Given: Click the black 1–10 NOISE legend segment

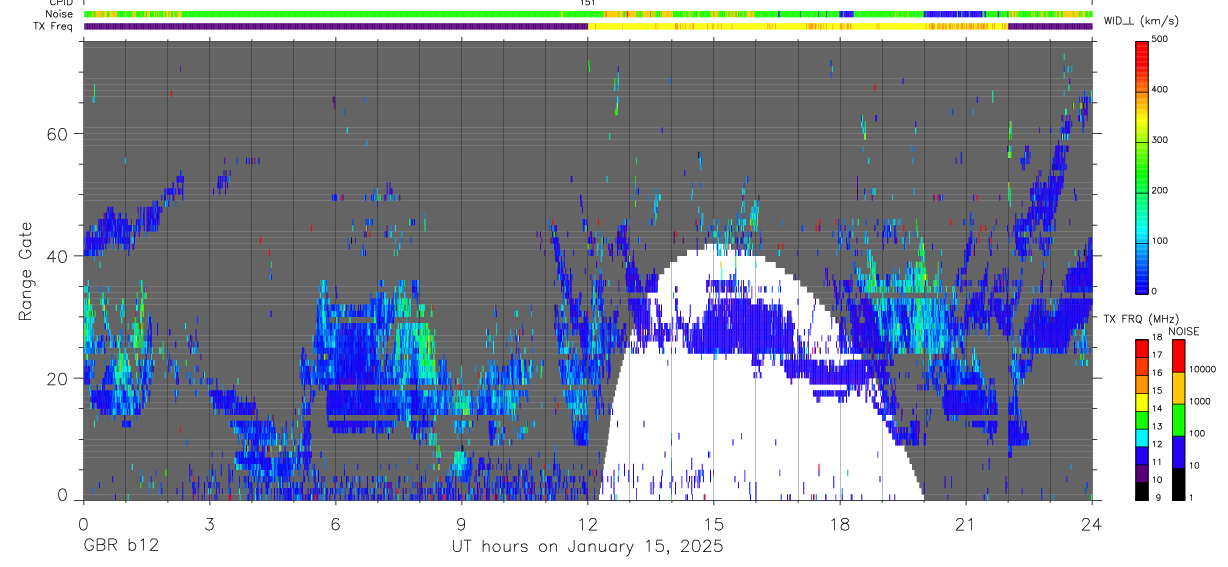Looking at the screenshot, I should tap(1178, 484).
